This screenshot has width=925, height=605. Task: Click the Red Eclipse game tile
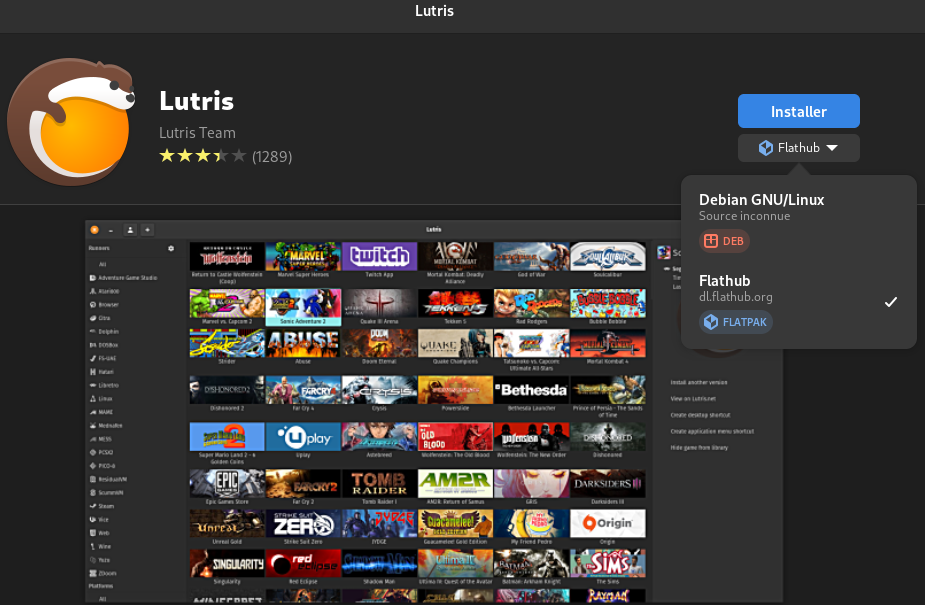(x=303, y=567)
